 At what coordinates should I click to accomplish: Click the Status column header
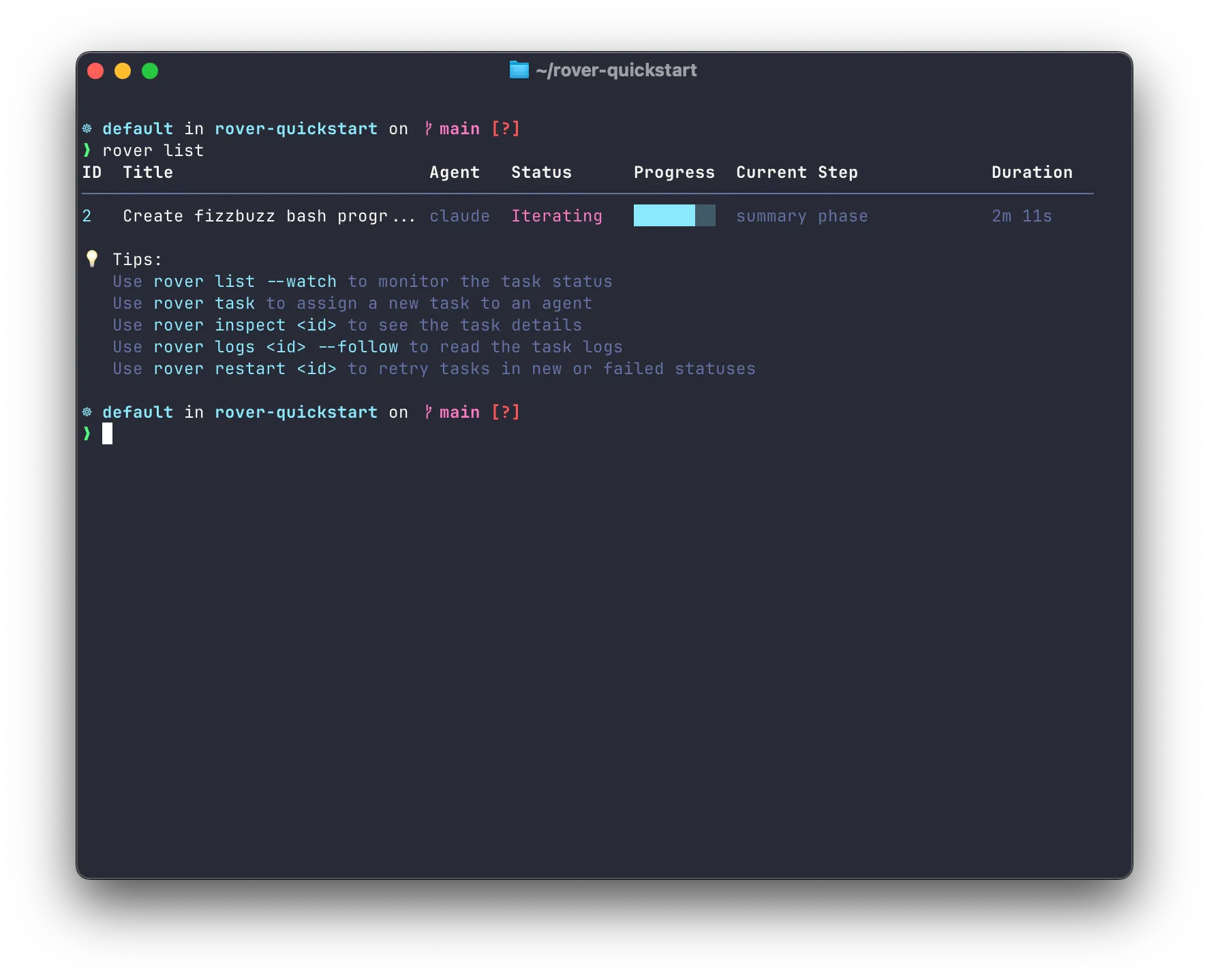click(x=541, y=172)
